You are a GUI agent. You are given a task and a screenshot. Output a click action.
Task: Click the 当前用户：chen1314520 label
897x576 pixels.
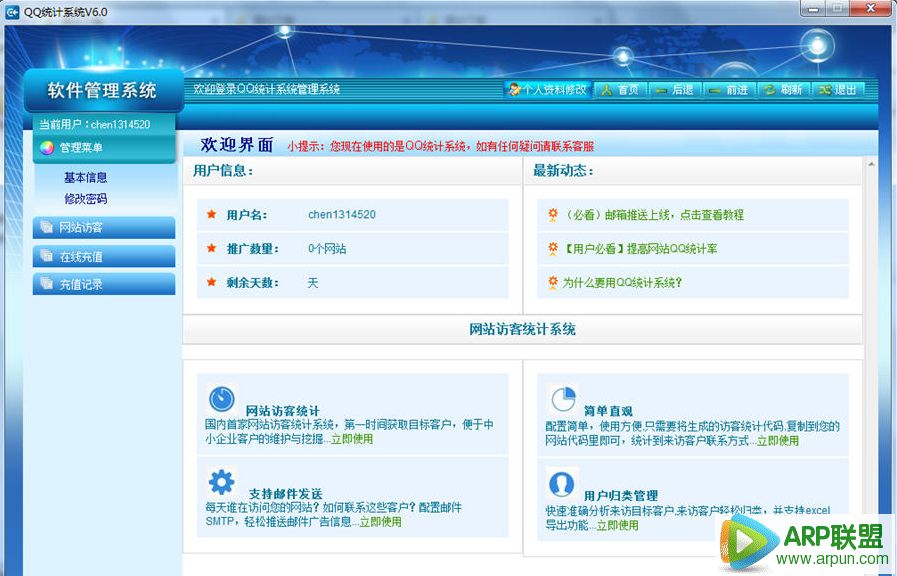click(x=94, y=124)
